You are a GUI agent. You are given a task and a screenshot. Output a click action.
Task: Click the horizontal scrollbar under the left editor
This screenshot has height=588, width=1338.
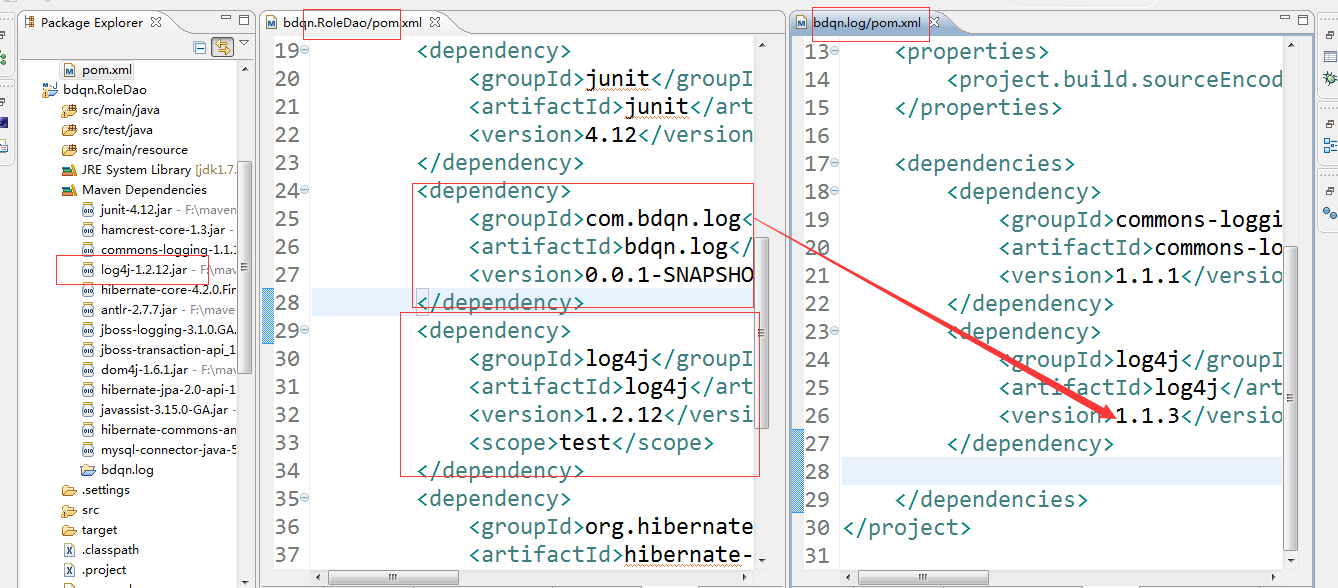click(393, 577)
